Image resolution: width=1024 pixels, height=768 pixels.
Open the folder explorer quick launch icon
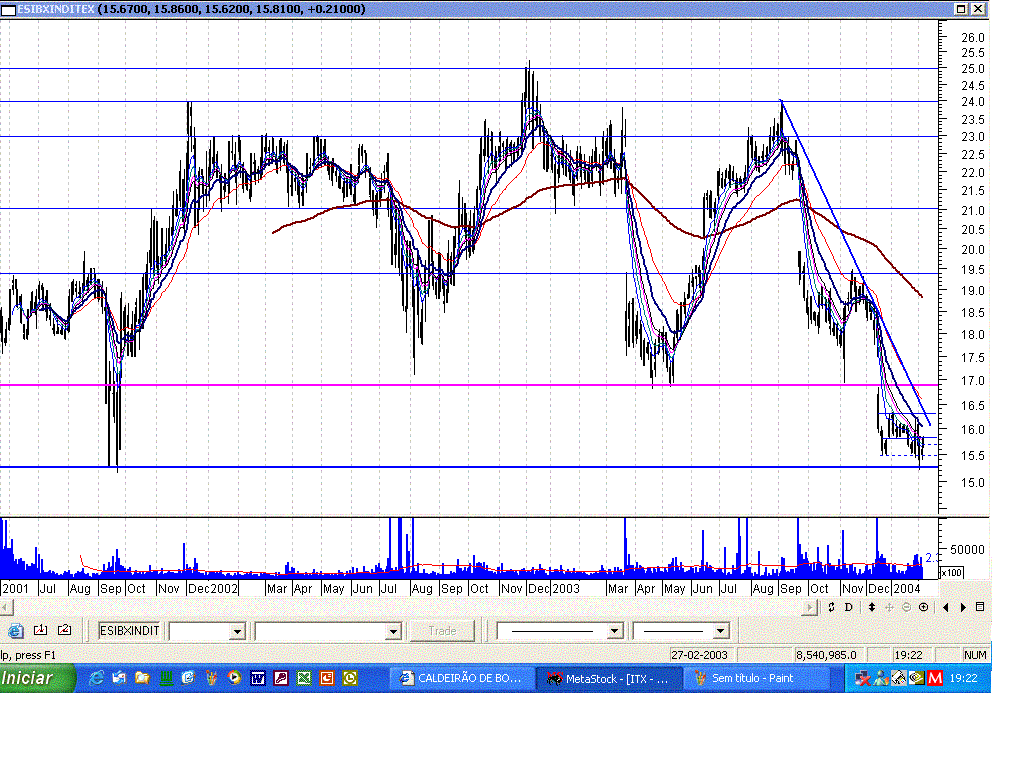point(142,679)
